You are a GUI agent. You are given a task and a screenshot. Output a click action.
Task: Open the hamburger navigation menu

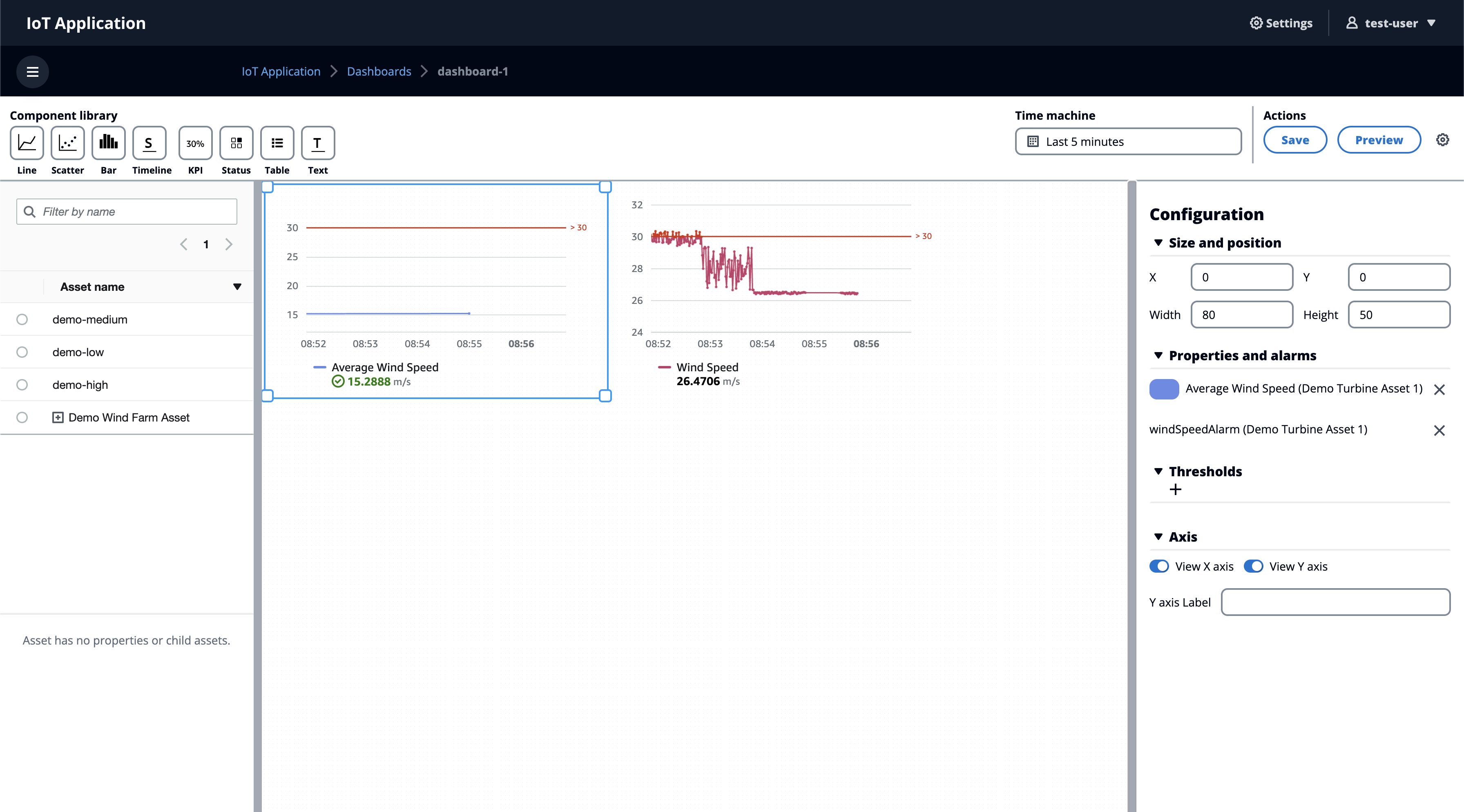tap(32, 71)
